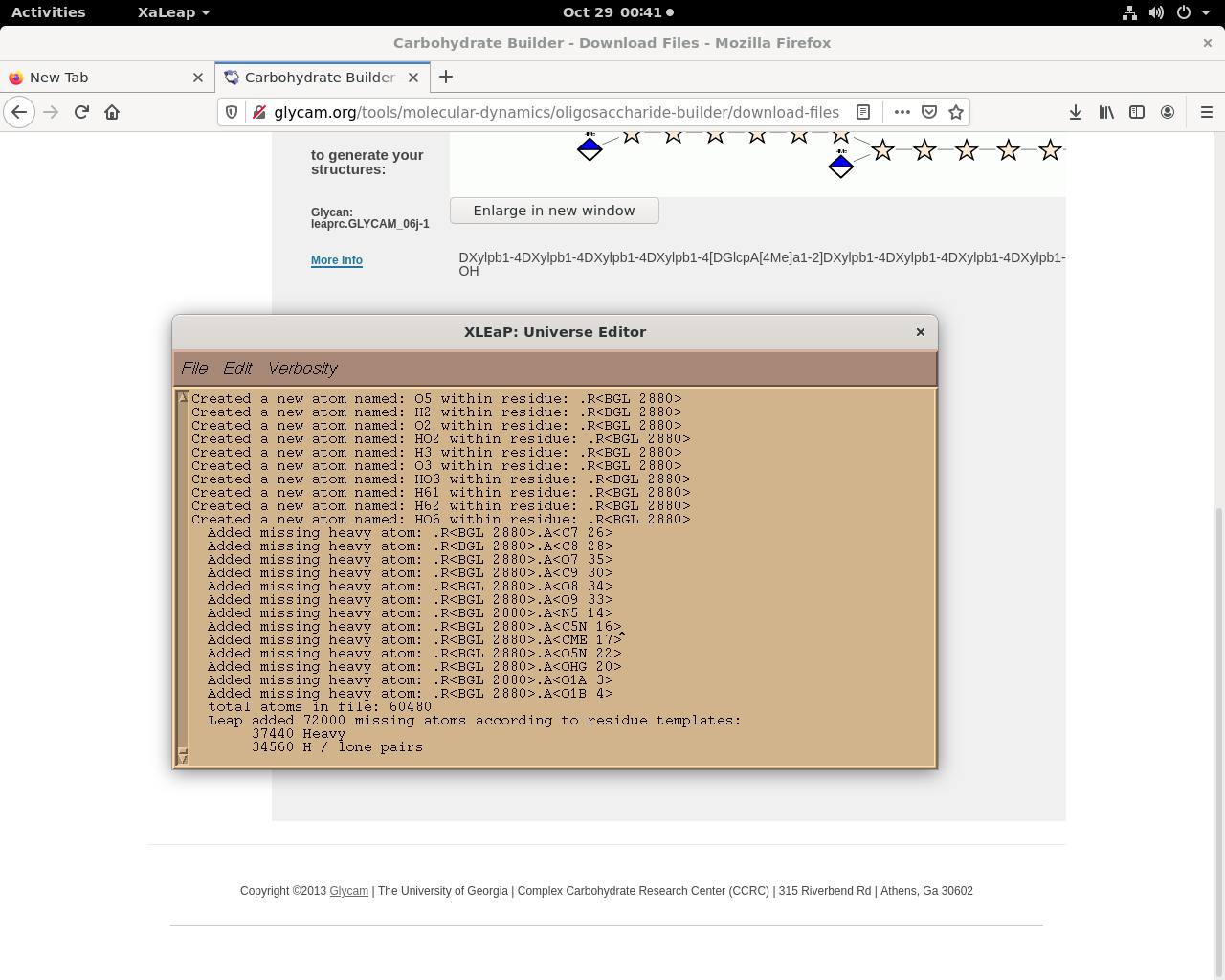Click the Glycam footer link
The width and height of the screenshot is (1225, 980).
(348, 891)
